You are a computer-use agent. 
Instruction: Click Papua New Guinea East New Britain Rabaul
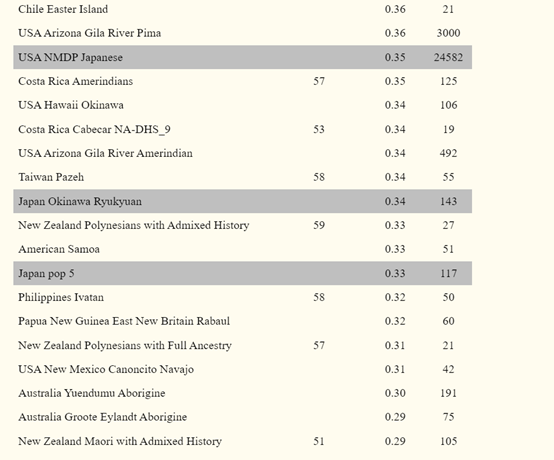(124, 321)
